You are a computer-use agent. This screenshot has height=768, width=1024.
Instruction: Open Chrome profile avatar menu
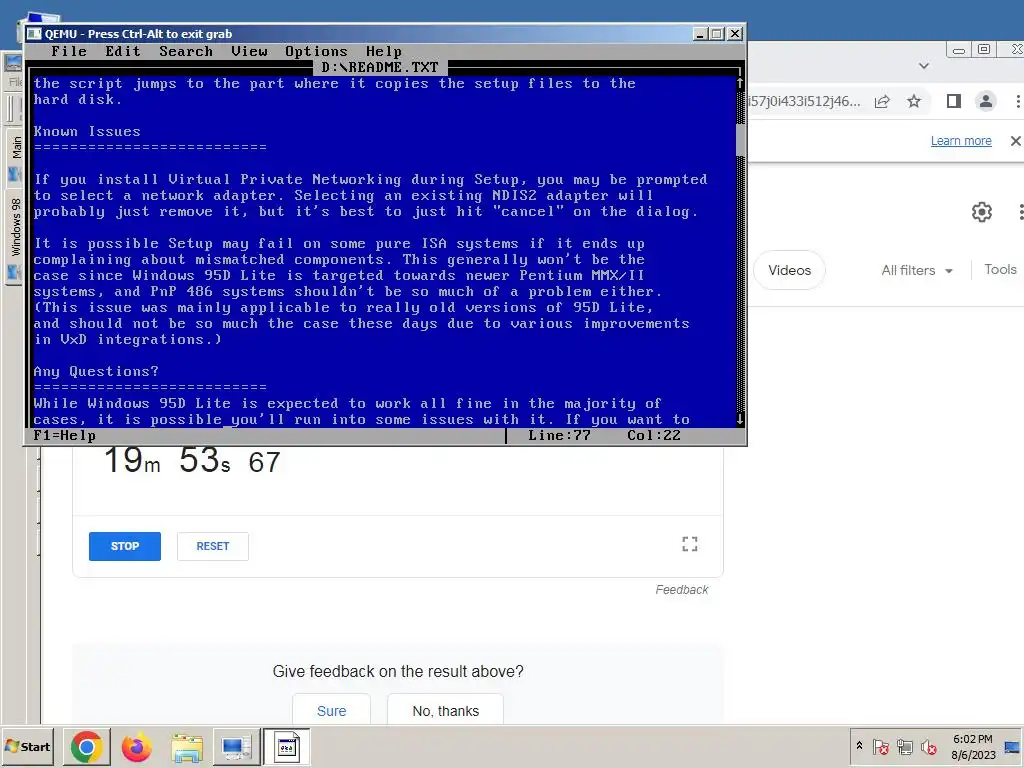985,101
